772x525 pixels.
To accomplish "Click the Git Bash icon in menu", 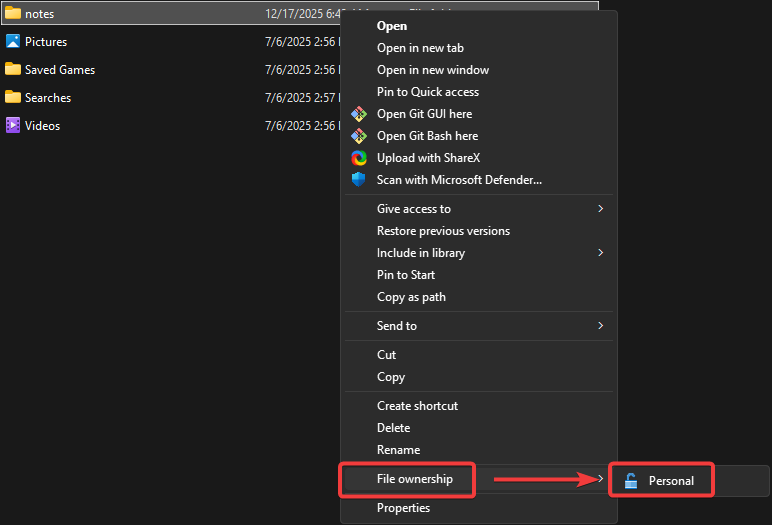I will tap(359, 136).
